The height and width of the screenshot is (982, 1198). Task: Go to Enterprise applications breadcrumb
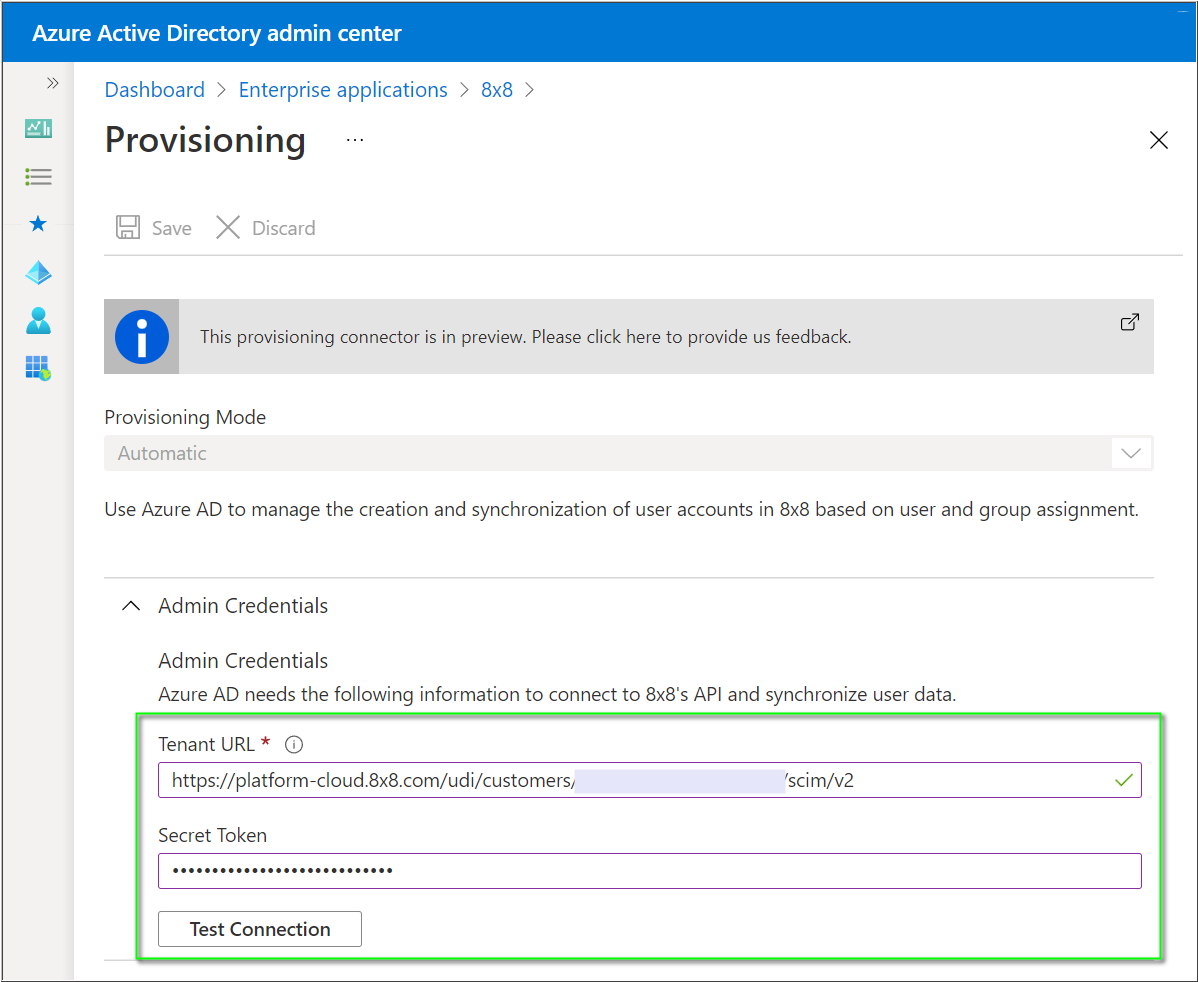[x=343, y=89]
